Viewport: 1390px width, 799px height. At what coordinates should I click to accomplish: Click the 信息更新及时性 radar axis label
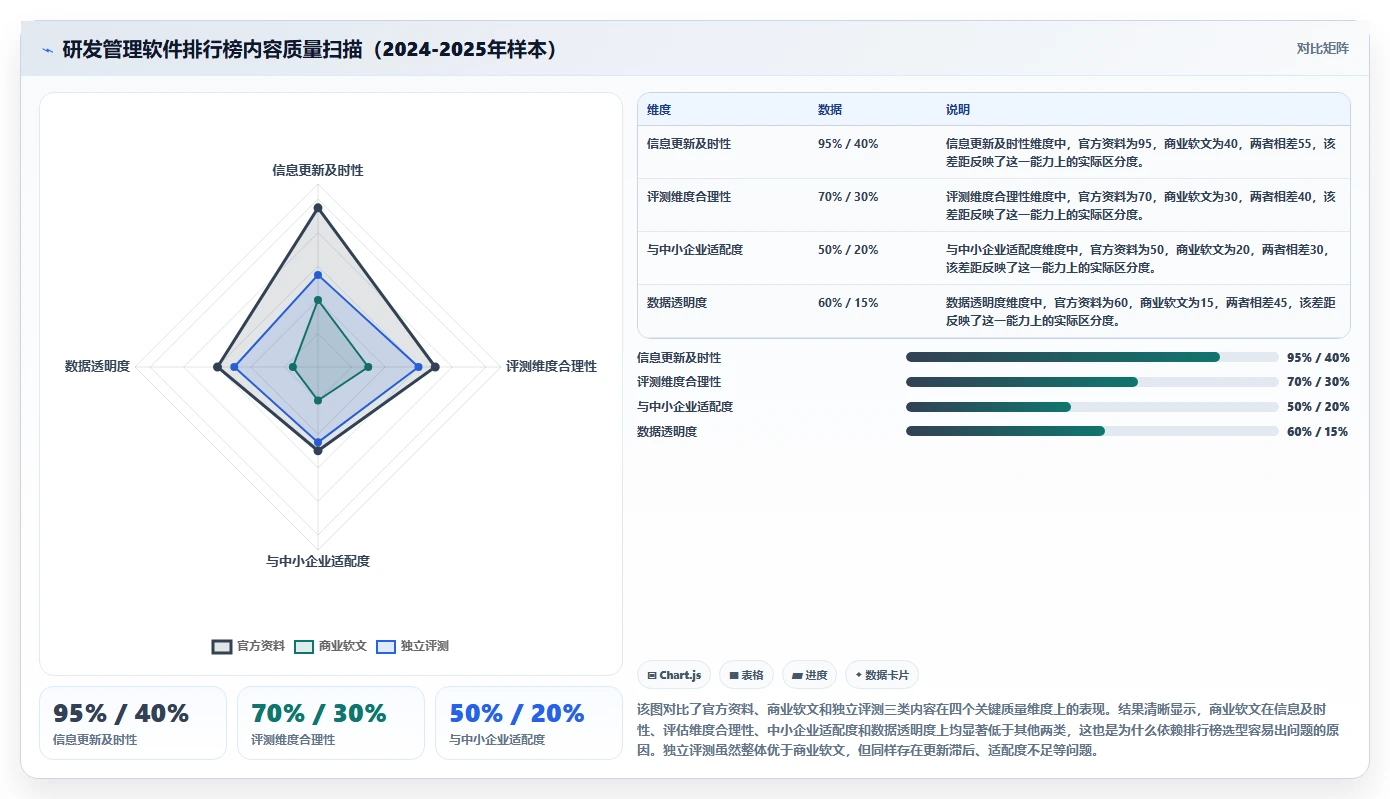(x=318, y=171)
